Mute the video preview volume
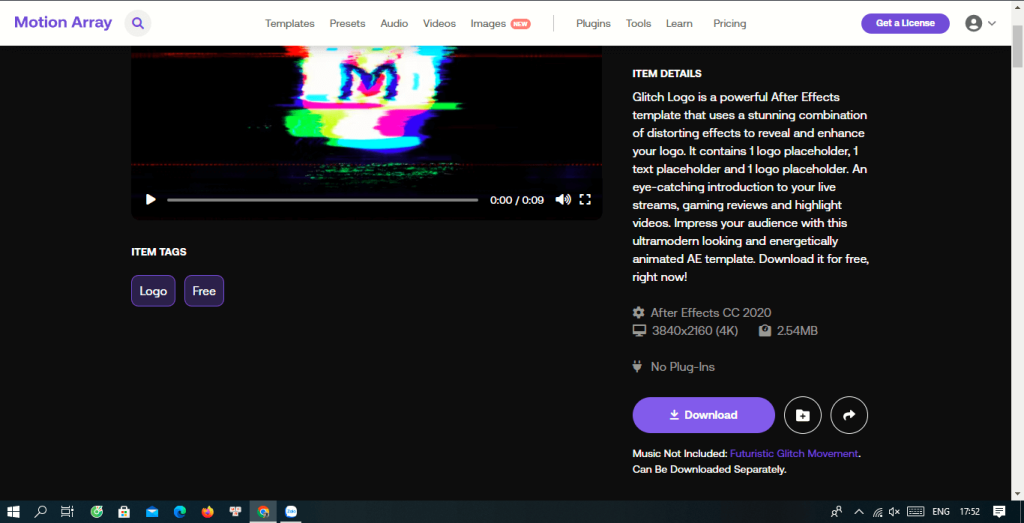 point(563,199)
